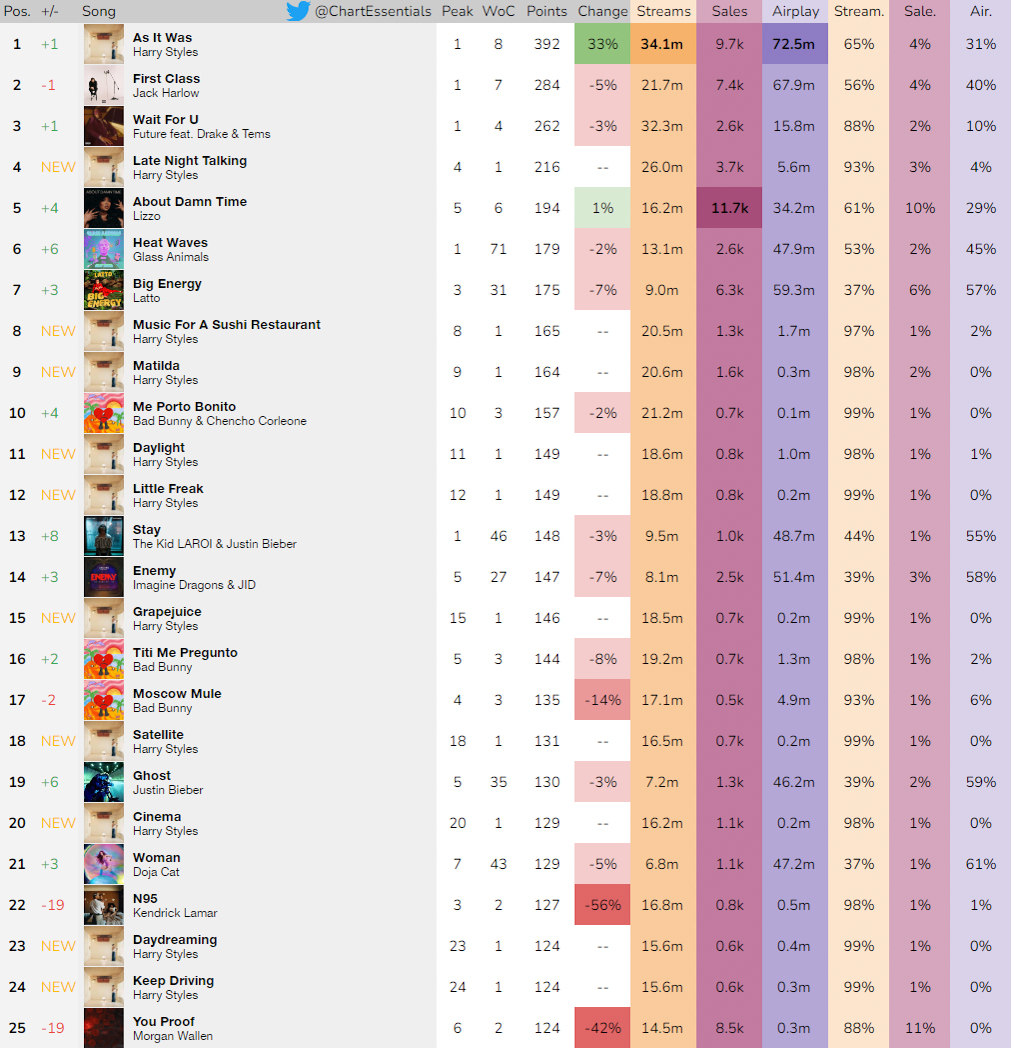Click the Daylight song title
Viewport: 1011px width, 1048px height.
tap(159, 448)
